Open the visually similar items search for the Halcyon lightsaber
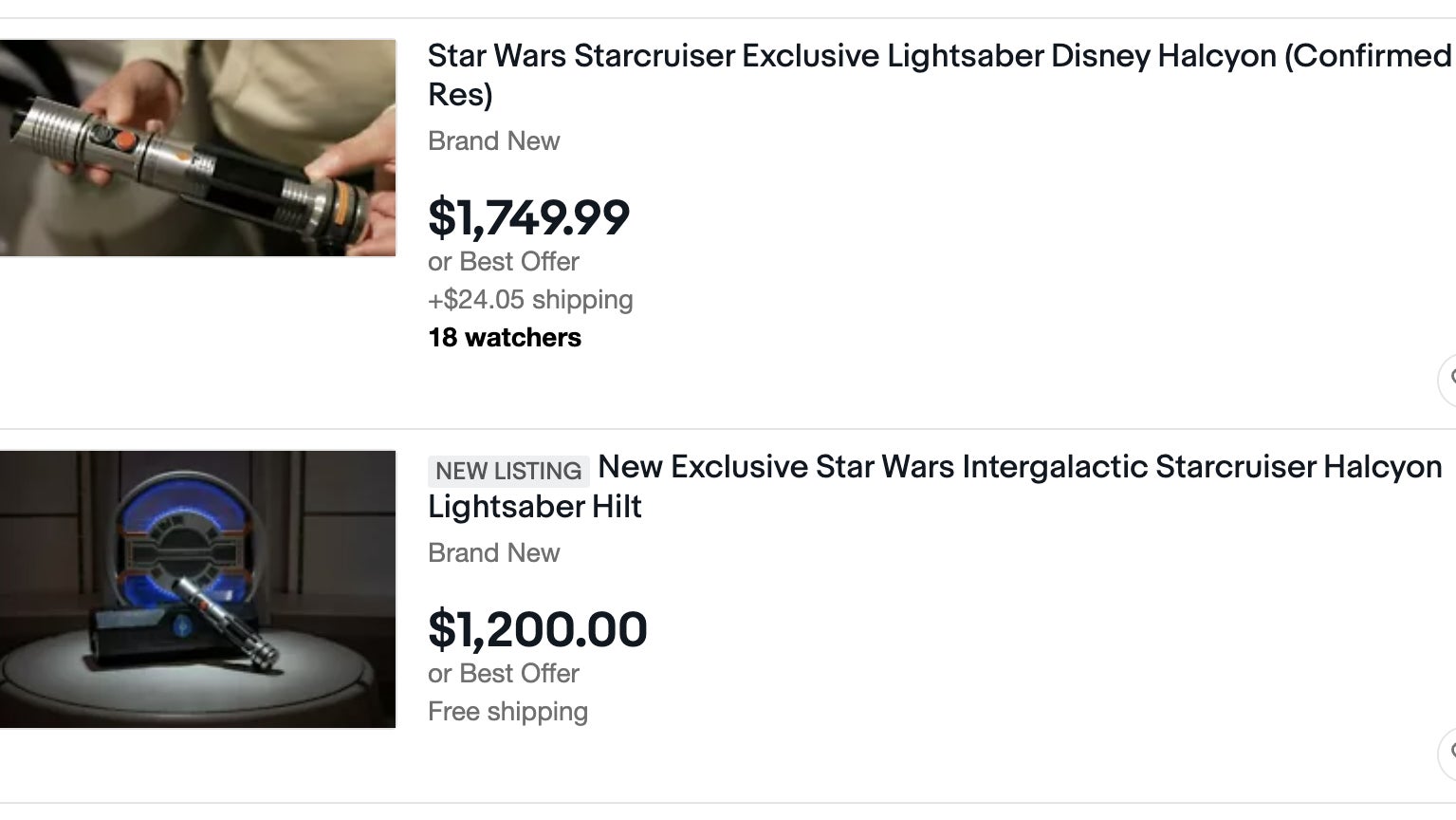The height and width of the screenshot is (820, 1456). pyautogui.click(x=1450, y=379)
